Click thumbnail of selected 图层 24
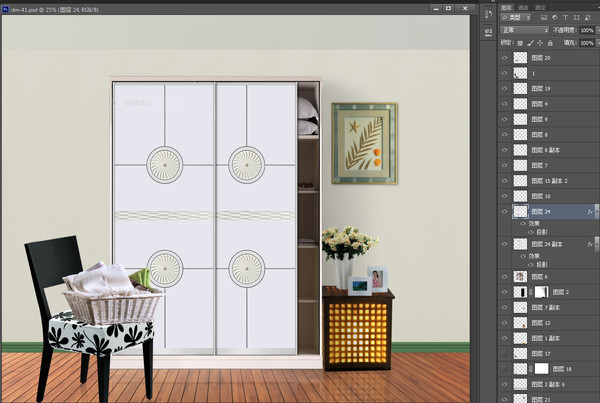This screenshot has height=403, width=600. 520,211
